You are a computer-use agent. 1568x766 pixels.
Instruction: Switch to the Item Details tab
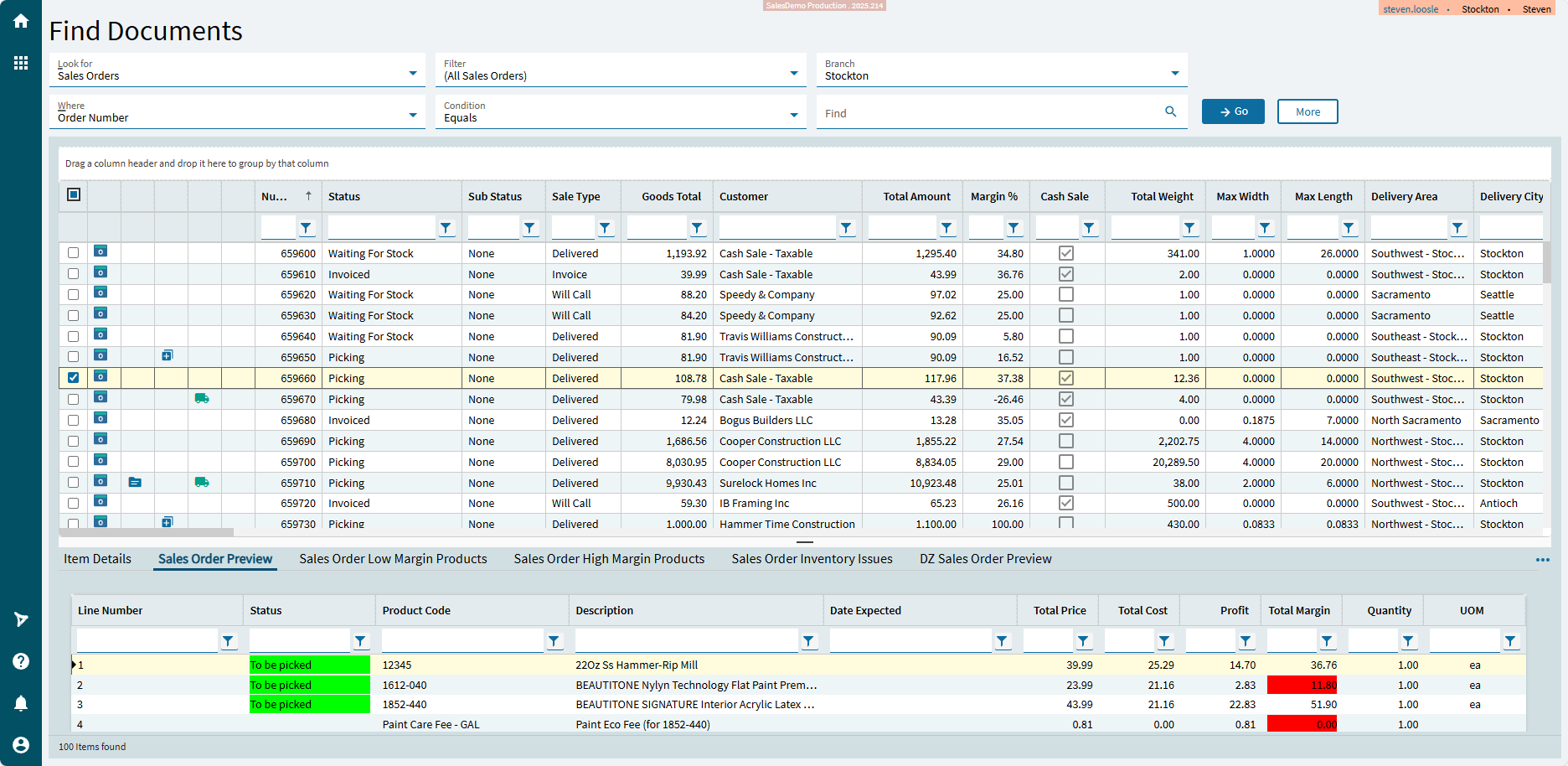(x=97, y=559)
